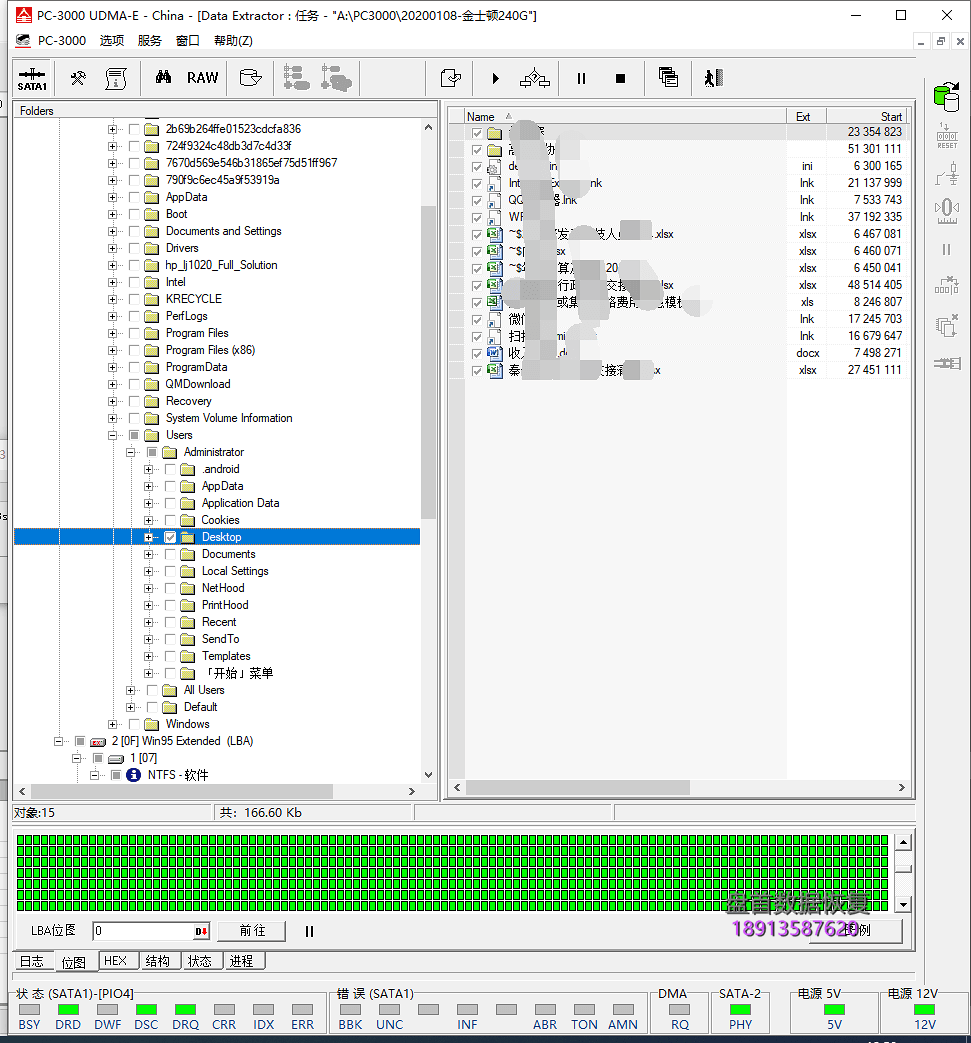Open the crossed tools utility icon
The image size is (971, 1043).
click(x=78, y=78)
